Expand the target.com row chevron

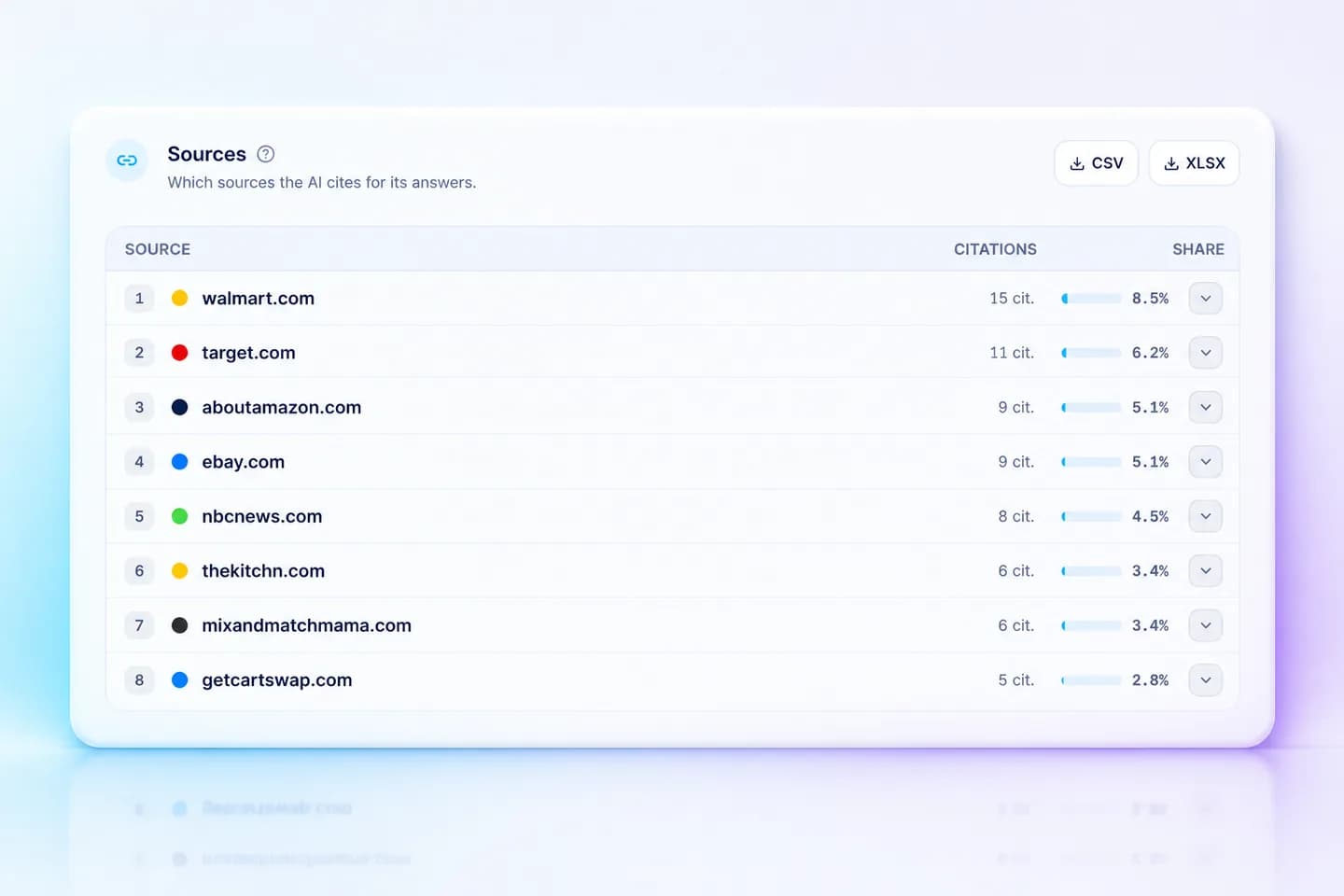pyautogui.click(x=1206, y=353)
